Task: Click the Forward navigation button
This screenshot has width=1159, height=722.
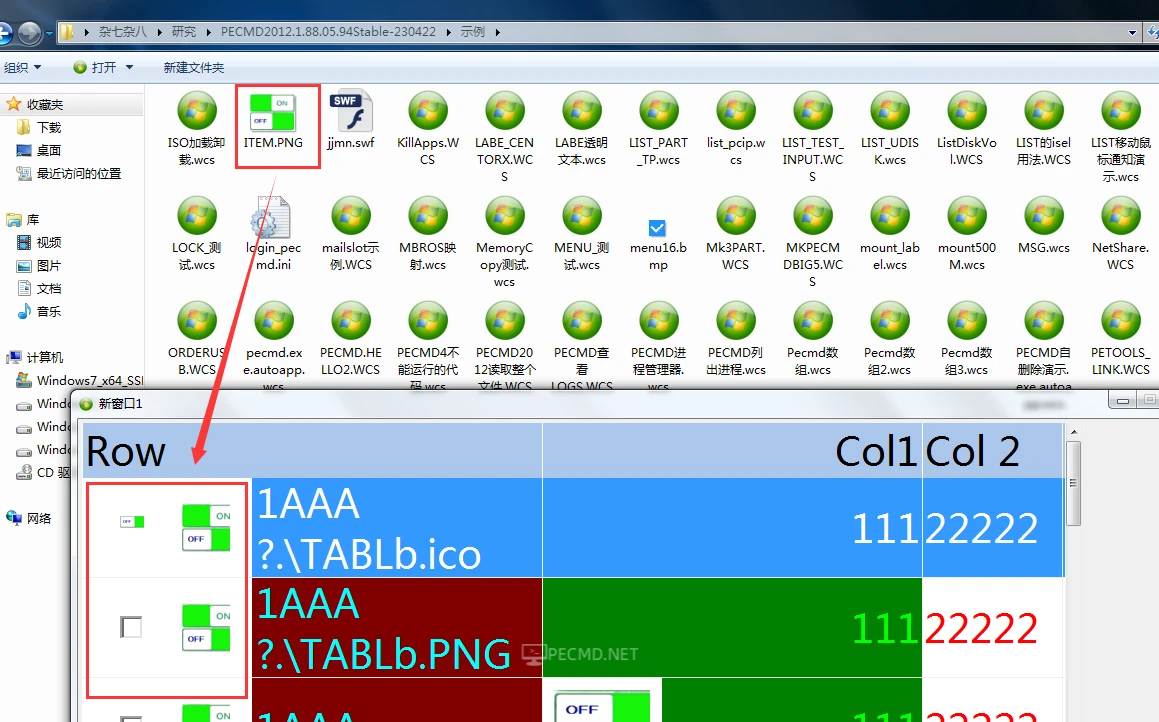Action: pyautogui.click(x=30, y=33)
